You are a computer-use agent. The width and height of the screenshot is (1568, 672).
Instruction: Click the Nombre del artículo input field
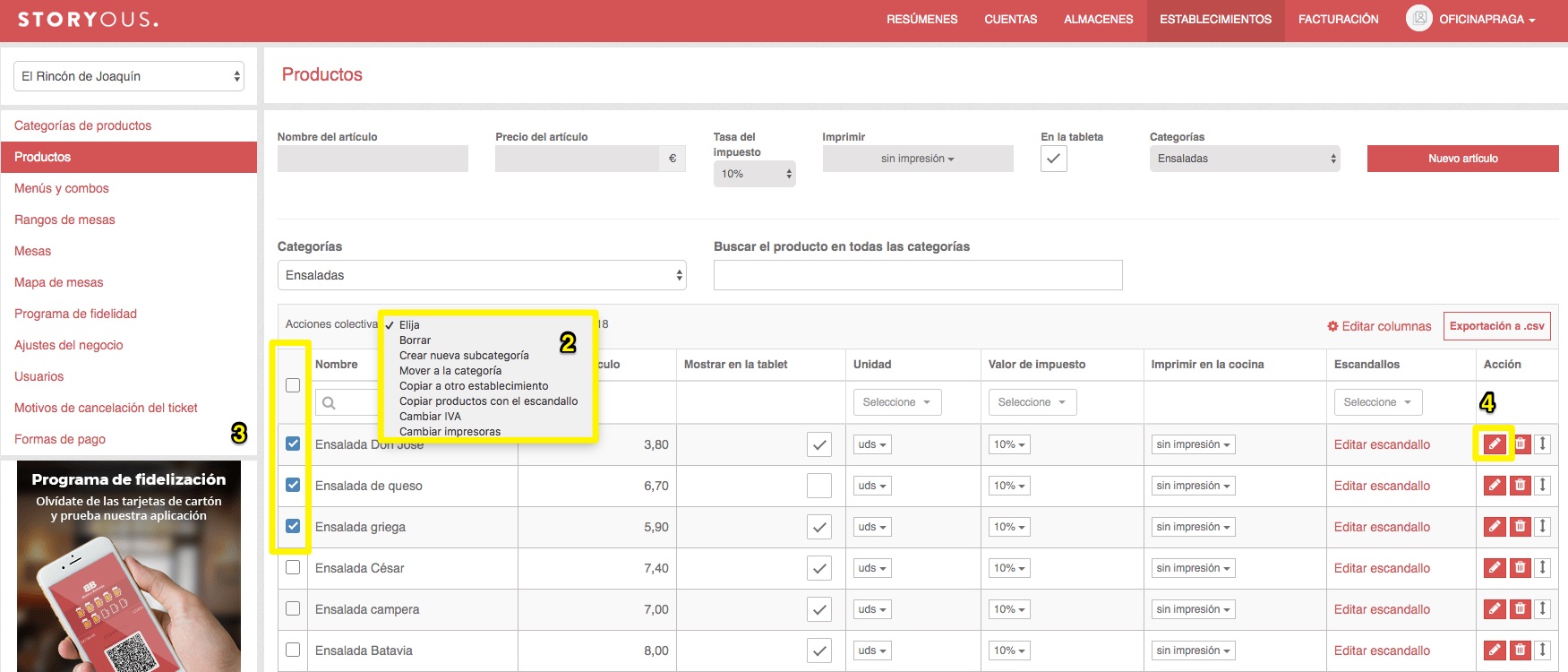tap(373, 159)
